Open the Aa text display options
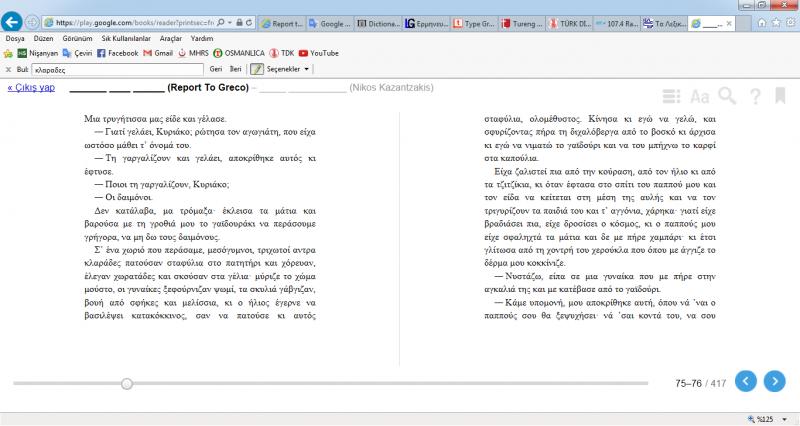This screenshot has width=800, height=426. (699, 96)
